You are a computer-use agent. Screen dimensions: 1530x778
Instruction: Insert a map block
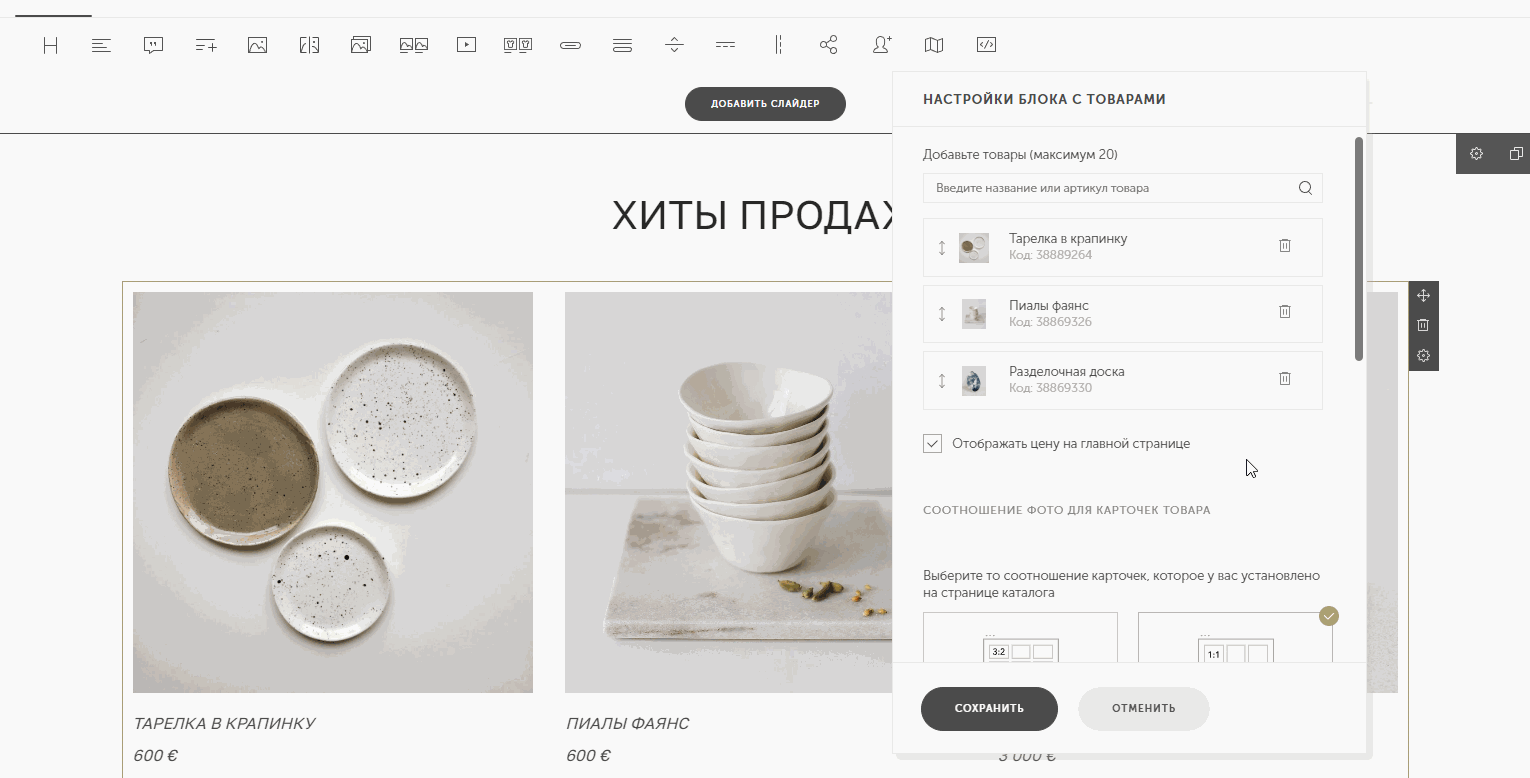pos(934,45)
